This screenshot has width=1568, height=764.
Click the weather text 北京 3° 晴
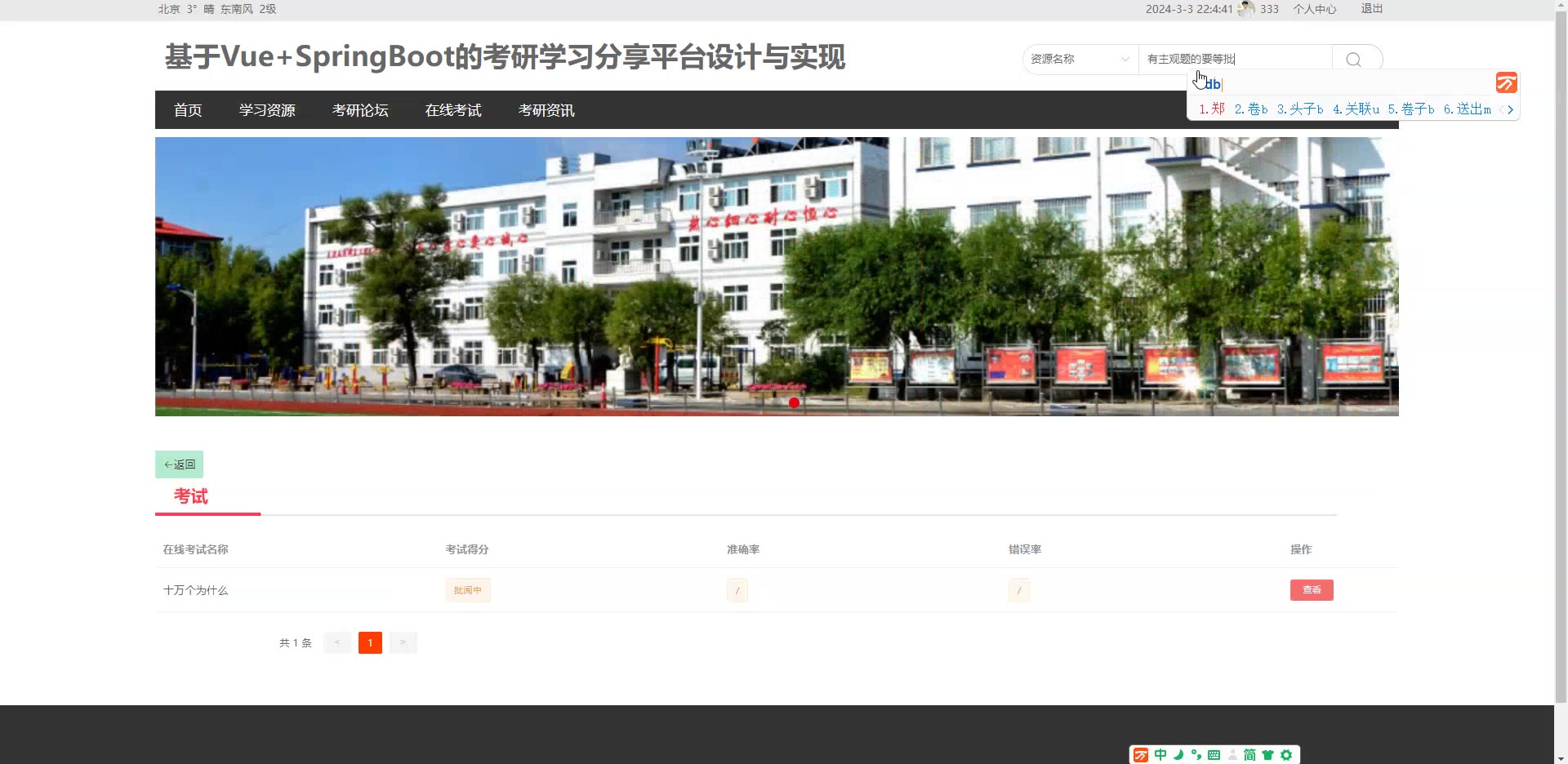coord(186,9)
